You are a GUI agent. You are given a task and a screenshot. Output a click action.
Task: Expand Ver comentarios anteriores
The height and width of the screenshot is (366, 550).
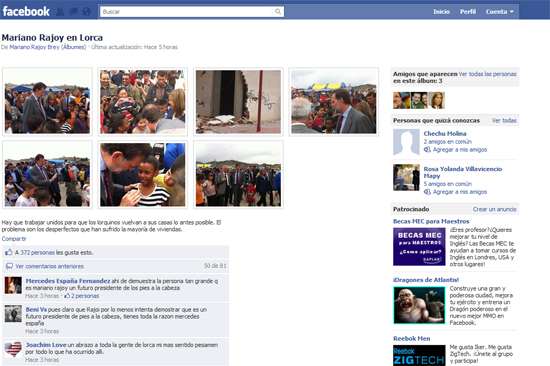point(49,266)
